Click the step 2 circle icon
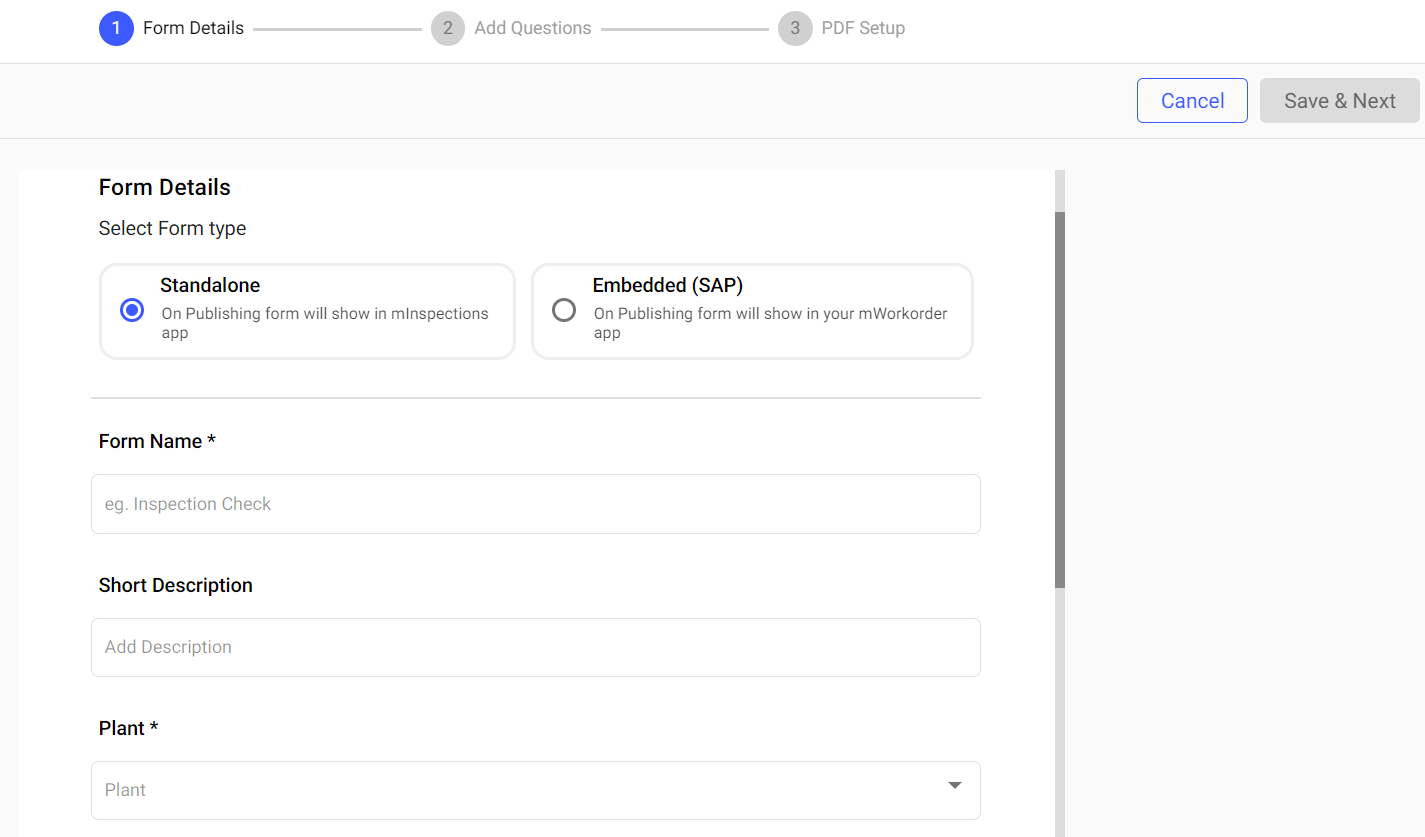The image size is (1425, 837). click(447, 29)
